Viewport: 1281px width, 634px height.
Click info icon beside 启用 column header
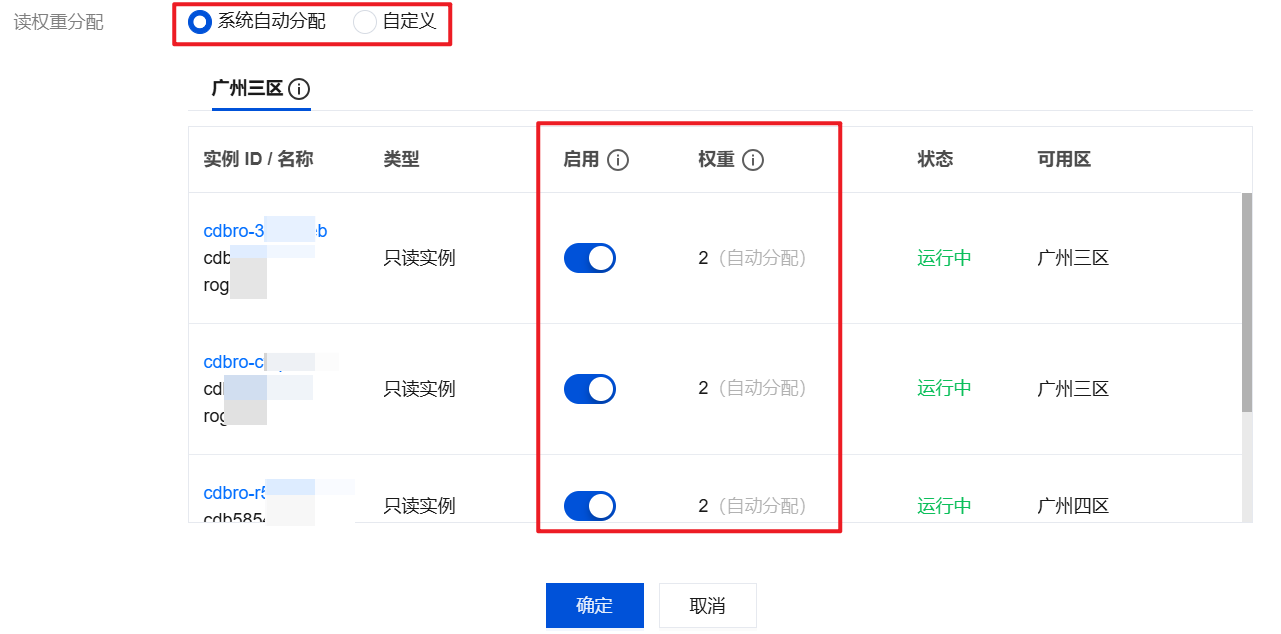618,160
